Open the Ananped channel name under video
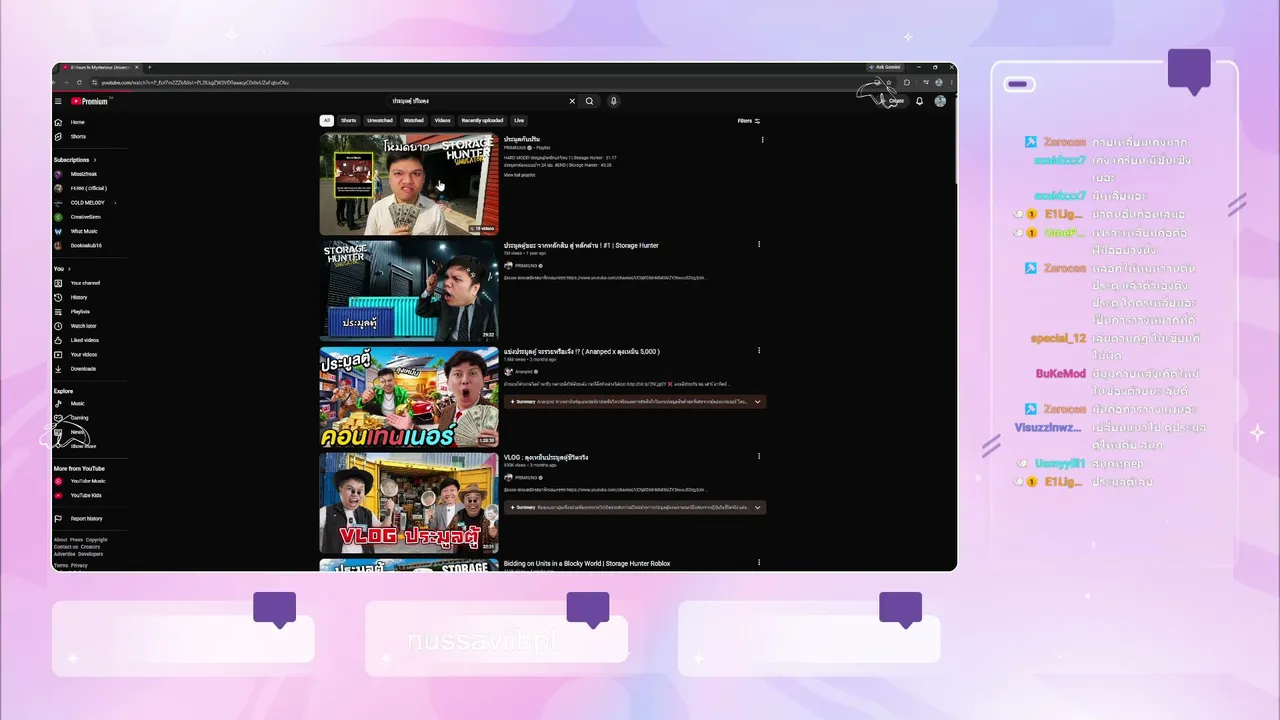The image size is (1280, 720). coord(523,372)
